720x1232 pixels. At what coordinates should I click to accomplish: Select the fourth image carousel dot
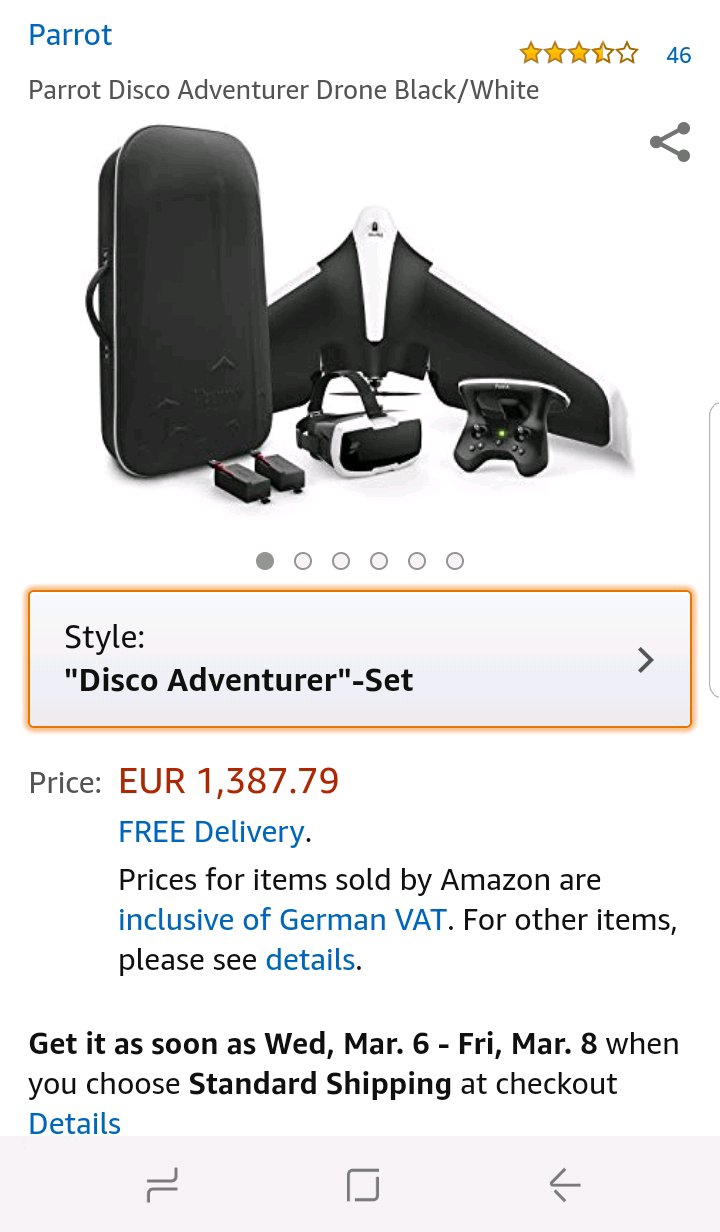coord(379,561)
